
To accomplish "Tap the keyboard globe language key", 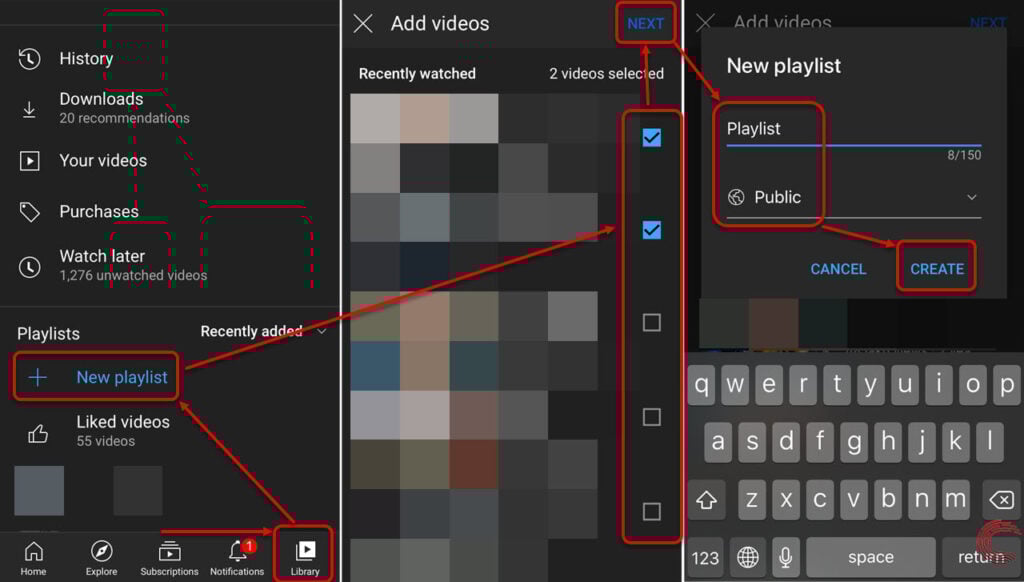I will pyautogui.click(x=748, y=558).
